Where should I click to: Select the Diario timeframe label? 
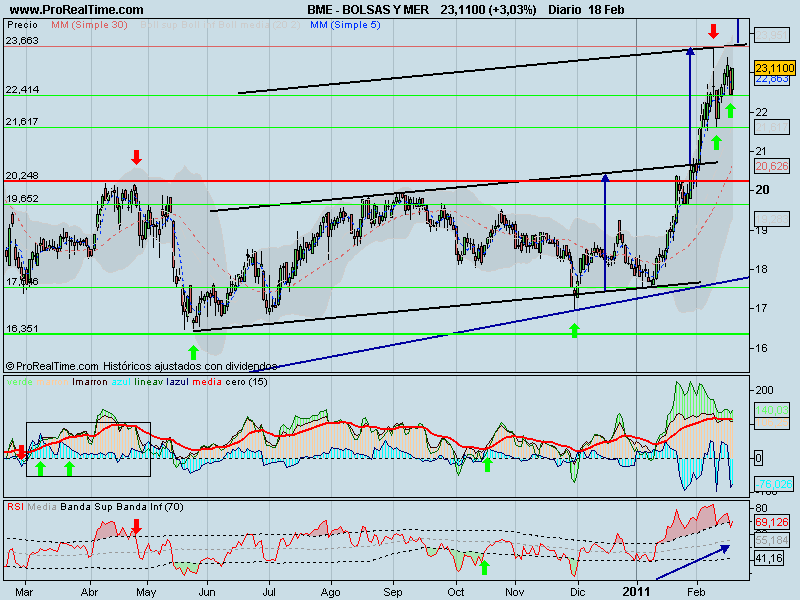coord(565,10)
